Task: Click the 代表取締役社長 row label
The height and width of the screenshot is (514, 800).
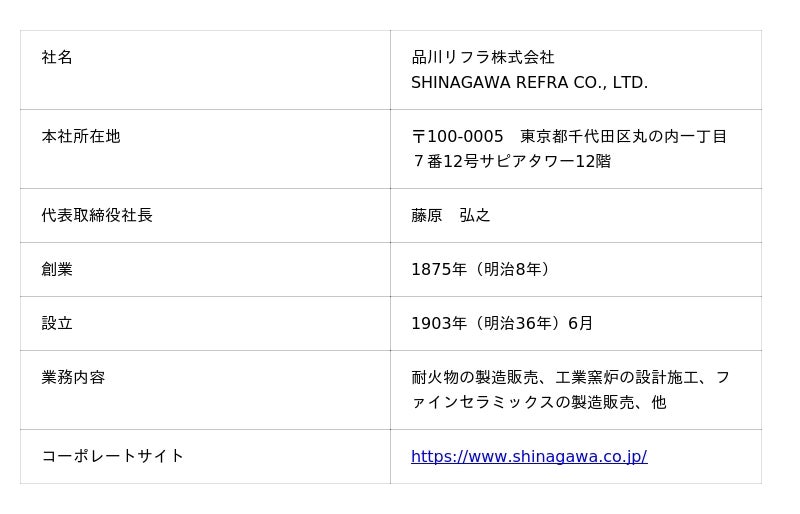Action: tap(96, 216)
